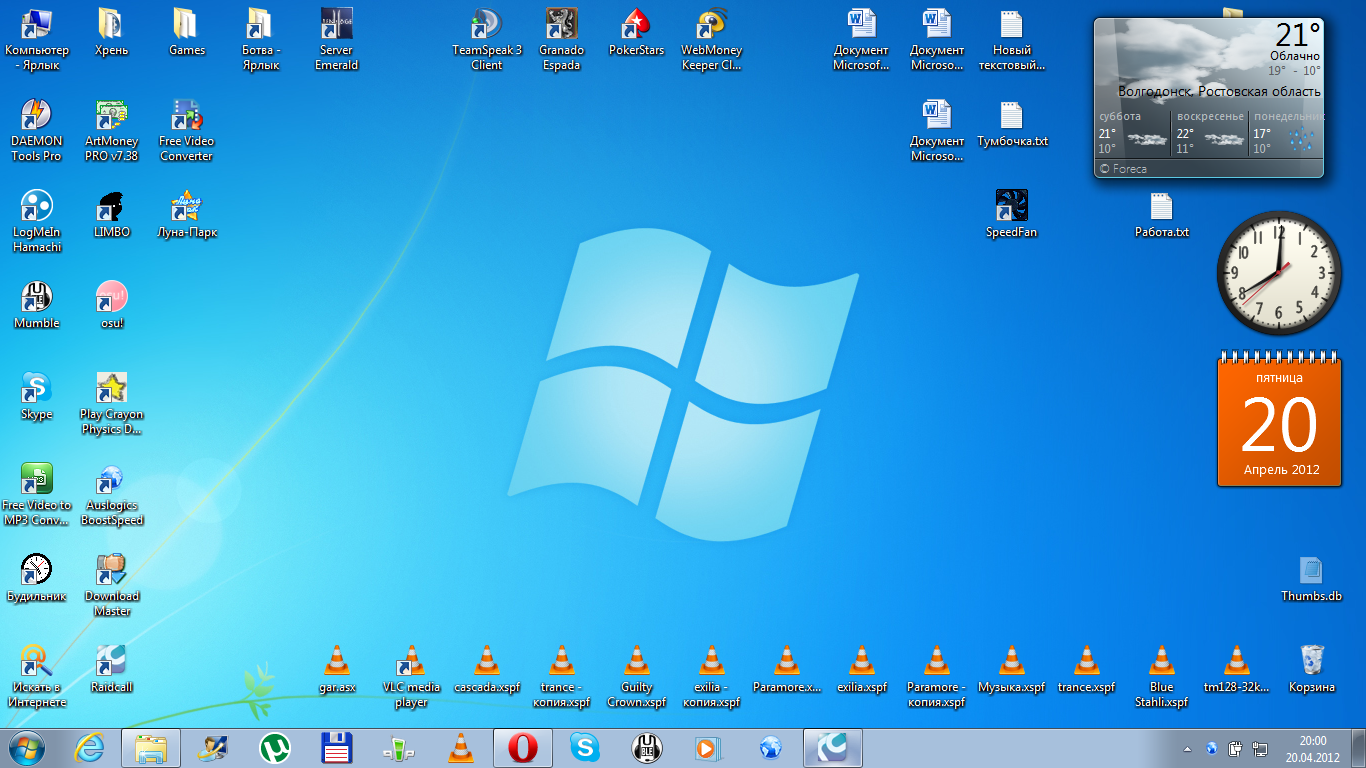Open Skype from the taskbar
This screenshot has height=768, width=1366.
click(585, 748)
